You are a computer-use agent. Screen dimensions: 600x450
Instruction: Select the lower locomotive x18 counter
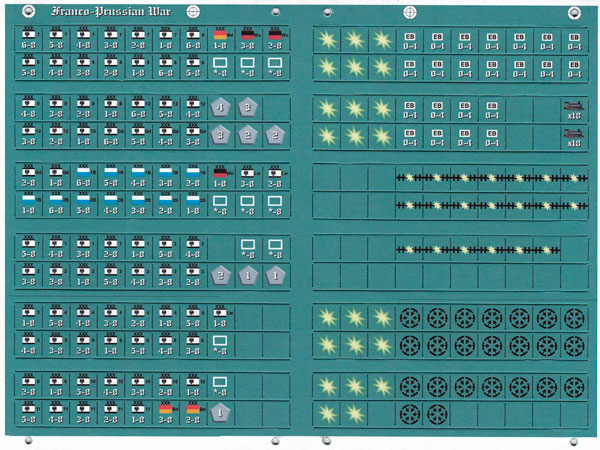pyautogui.click(x=574, y=137)
